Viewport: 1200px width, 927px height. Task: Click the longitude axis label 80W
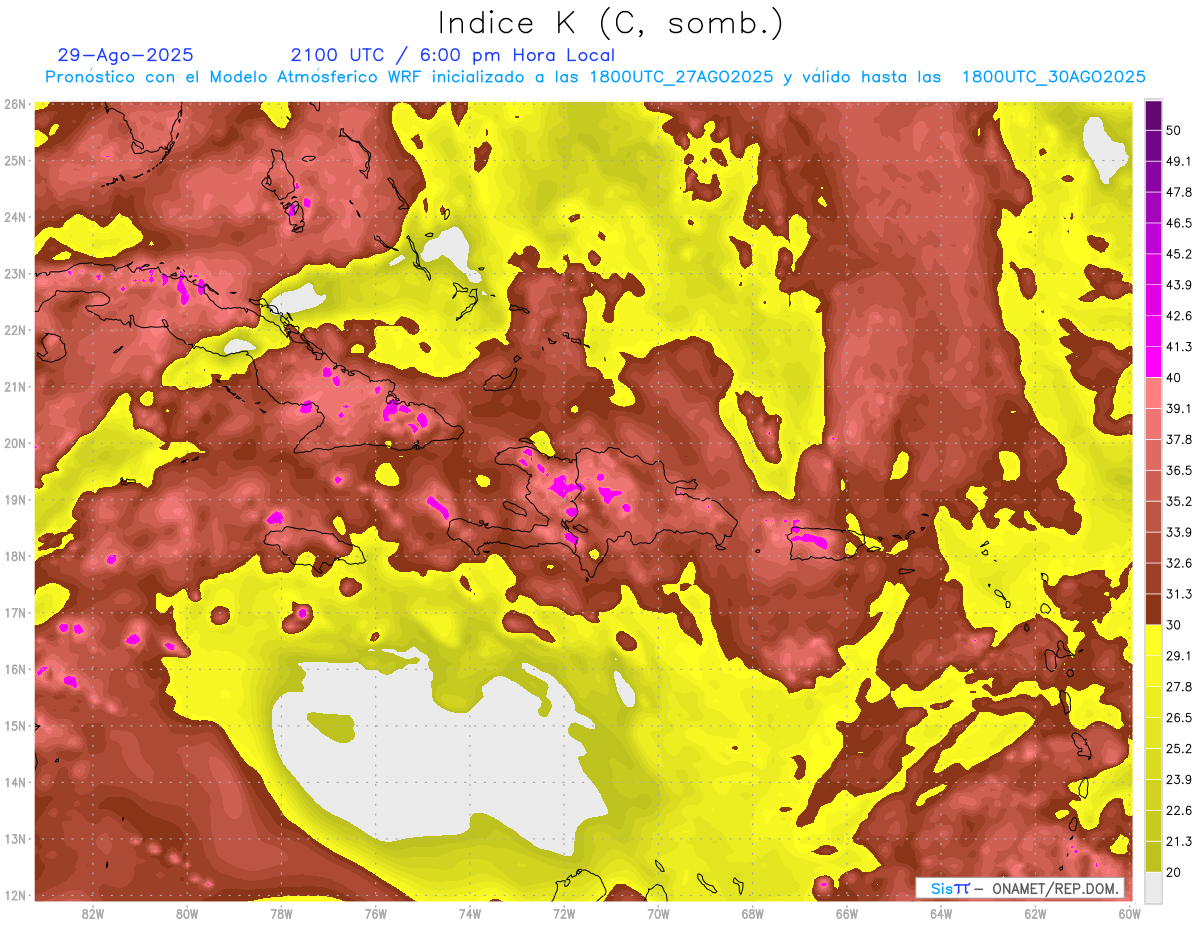[x=187, y=913]
